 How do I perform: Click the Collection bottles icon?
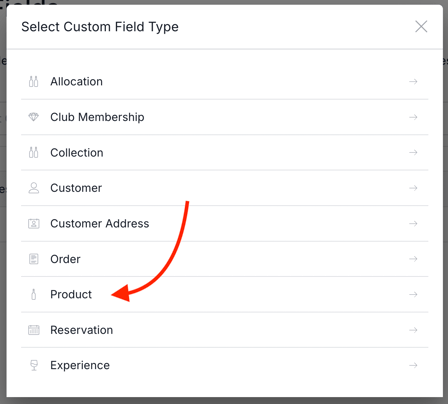coord(33,152)
